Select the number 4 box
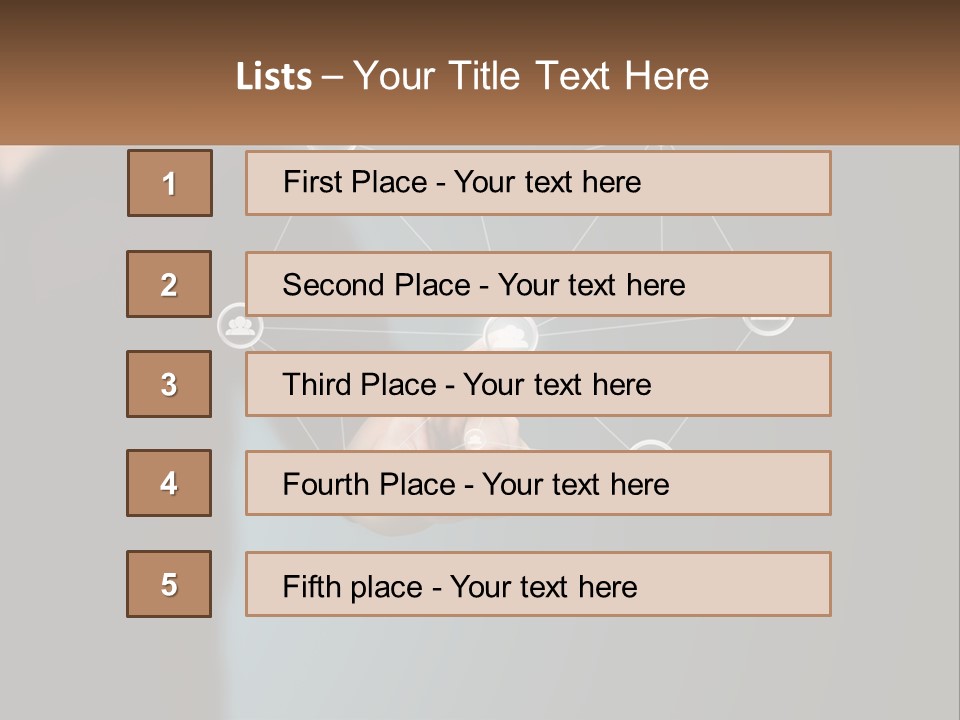 click(x=169, y=483)
